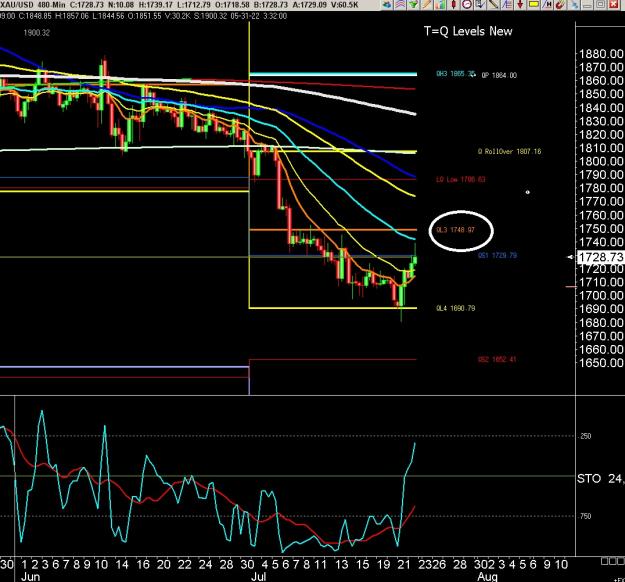This screenshot has height=582, width=625.
Task: Click the QH3 1865 level label
Action: 456,74
